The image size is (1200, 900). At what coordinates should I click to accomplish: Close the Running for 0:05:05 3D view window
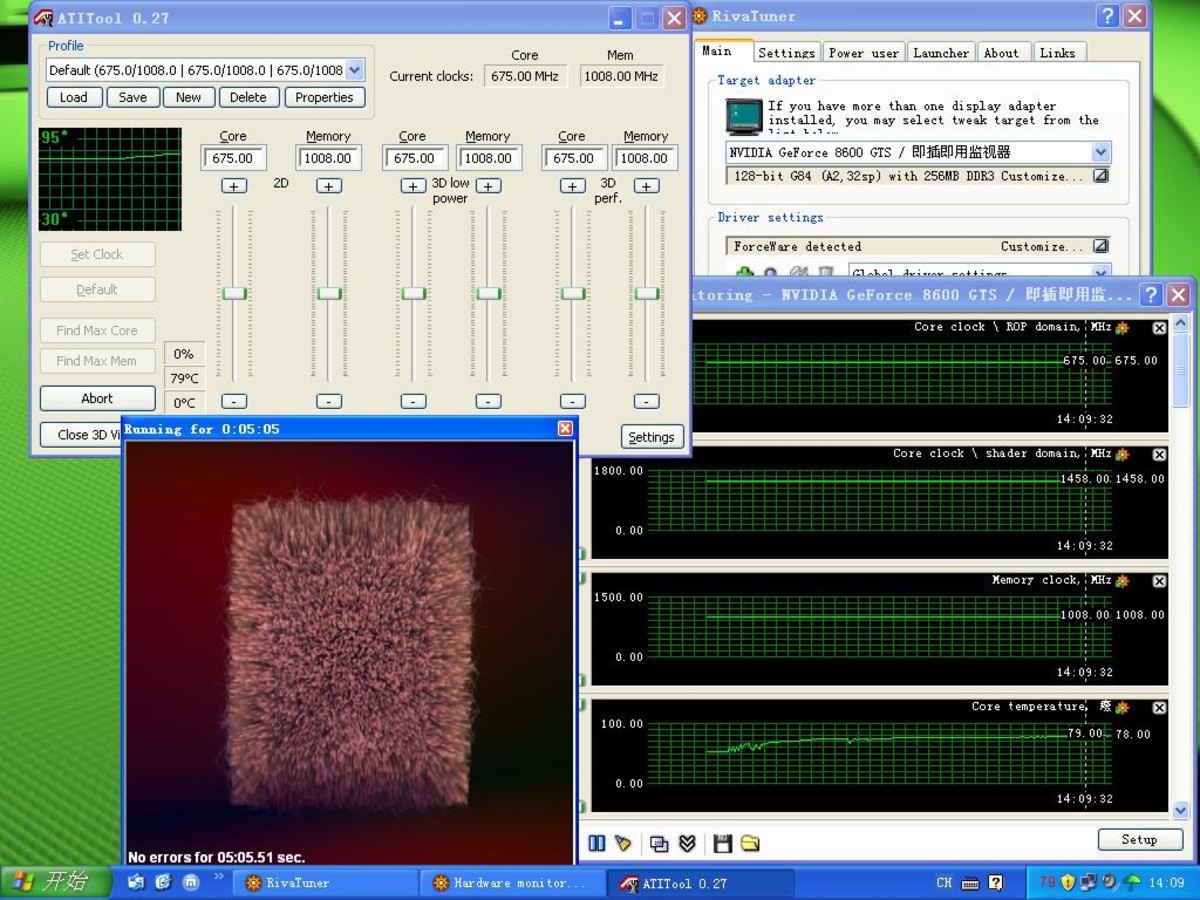pyautogui.click(x=565, y=429)
